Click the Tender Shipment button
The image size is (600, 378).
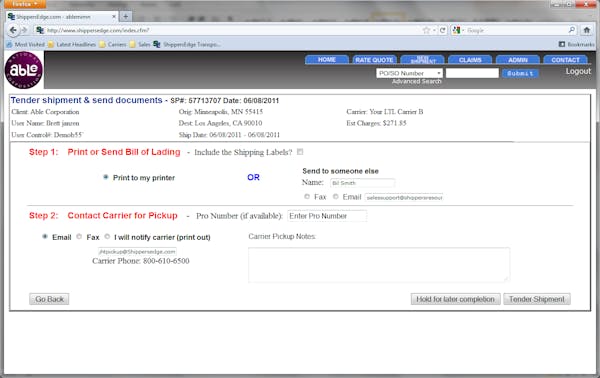pyautogui.click(x=537, y=299)
